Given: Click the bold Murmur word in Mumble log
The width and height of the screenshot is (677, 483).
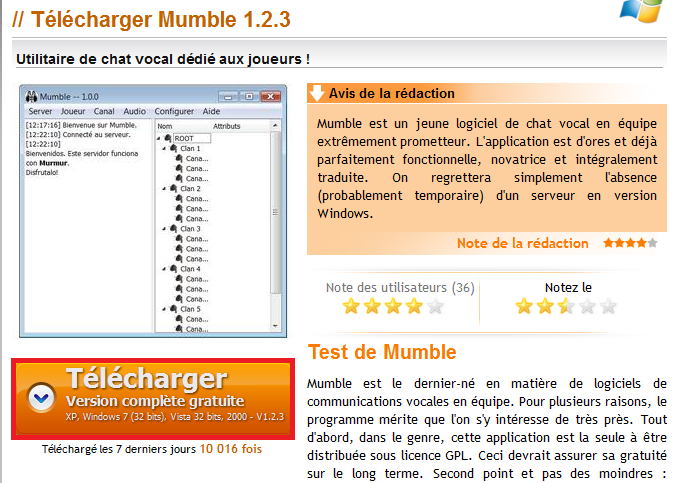Looking at the screenshot, I should coord(53,163).
